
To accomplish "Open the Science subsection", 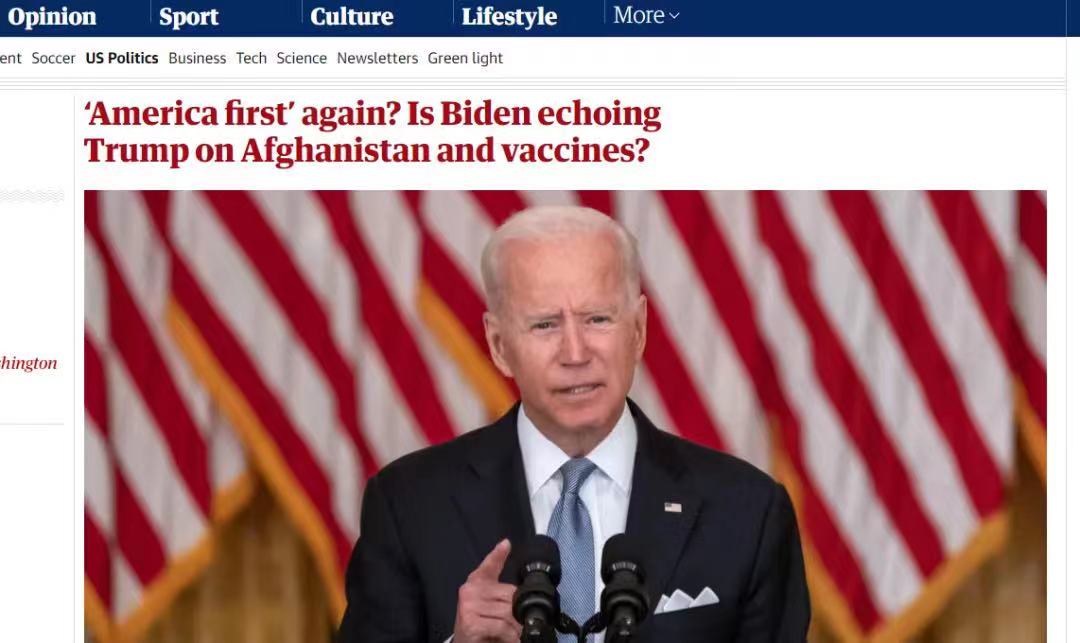I will (302, 59).
